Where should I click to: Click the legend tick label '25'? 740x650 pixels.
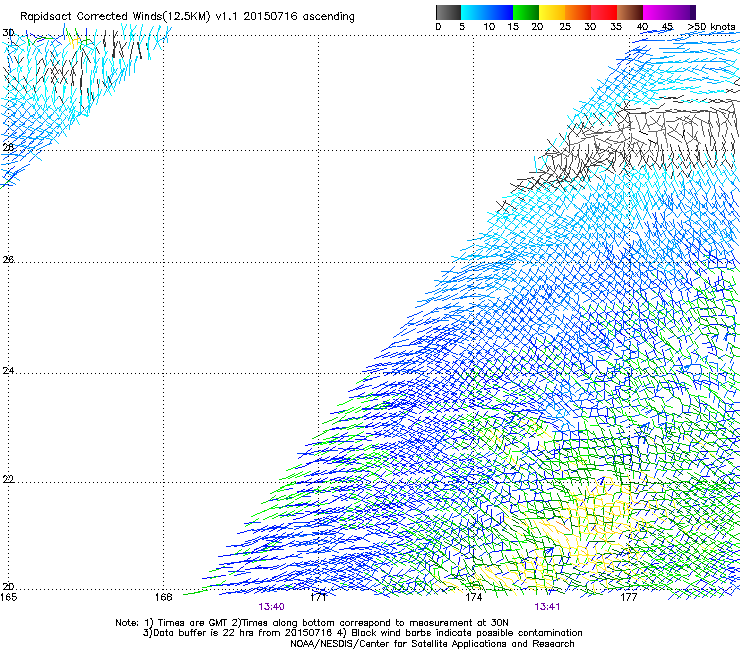(x=565, y=26)
